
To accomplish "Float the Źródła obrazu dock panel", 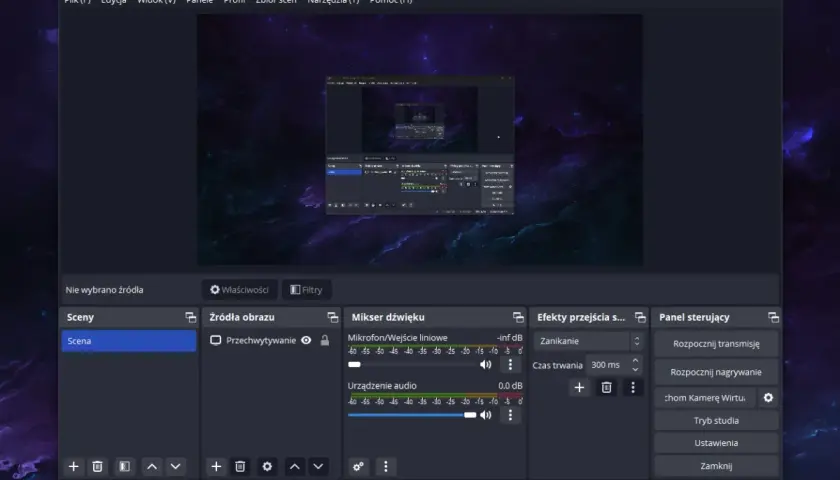I will (x=333, y=317).
